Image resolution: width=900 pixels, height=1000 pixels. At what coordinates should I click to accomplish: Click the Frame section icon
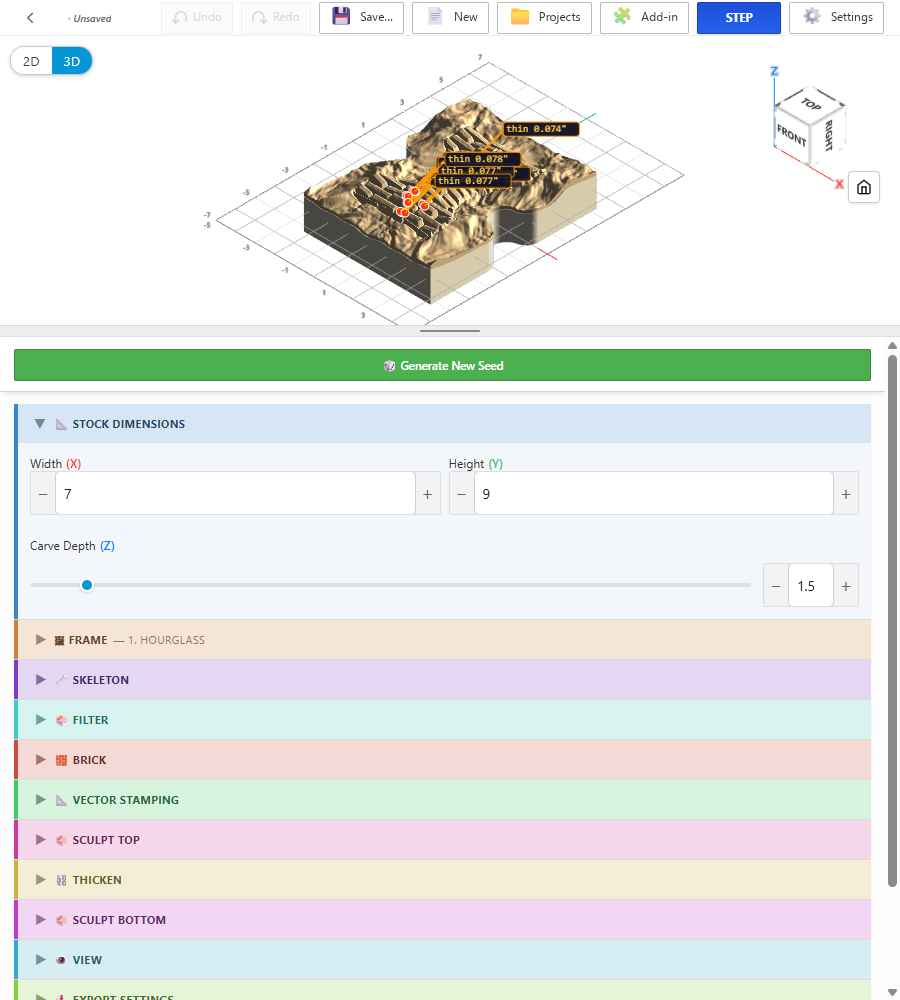tap(59, 640)
